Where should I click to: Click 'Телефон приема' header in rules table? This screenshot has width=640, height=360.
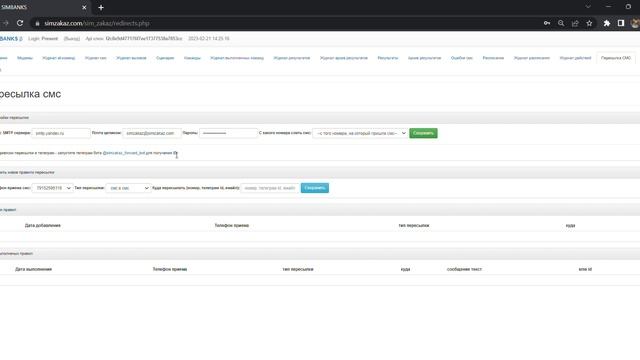point(231,225)
